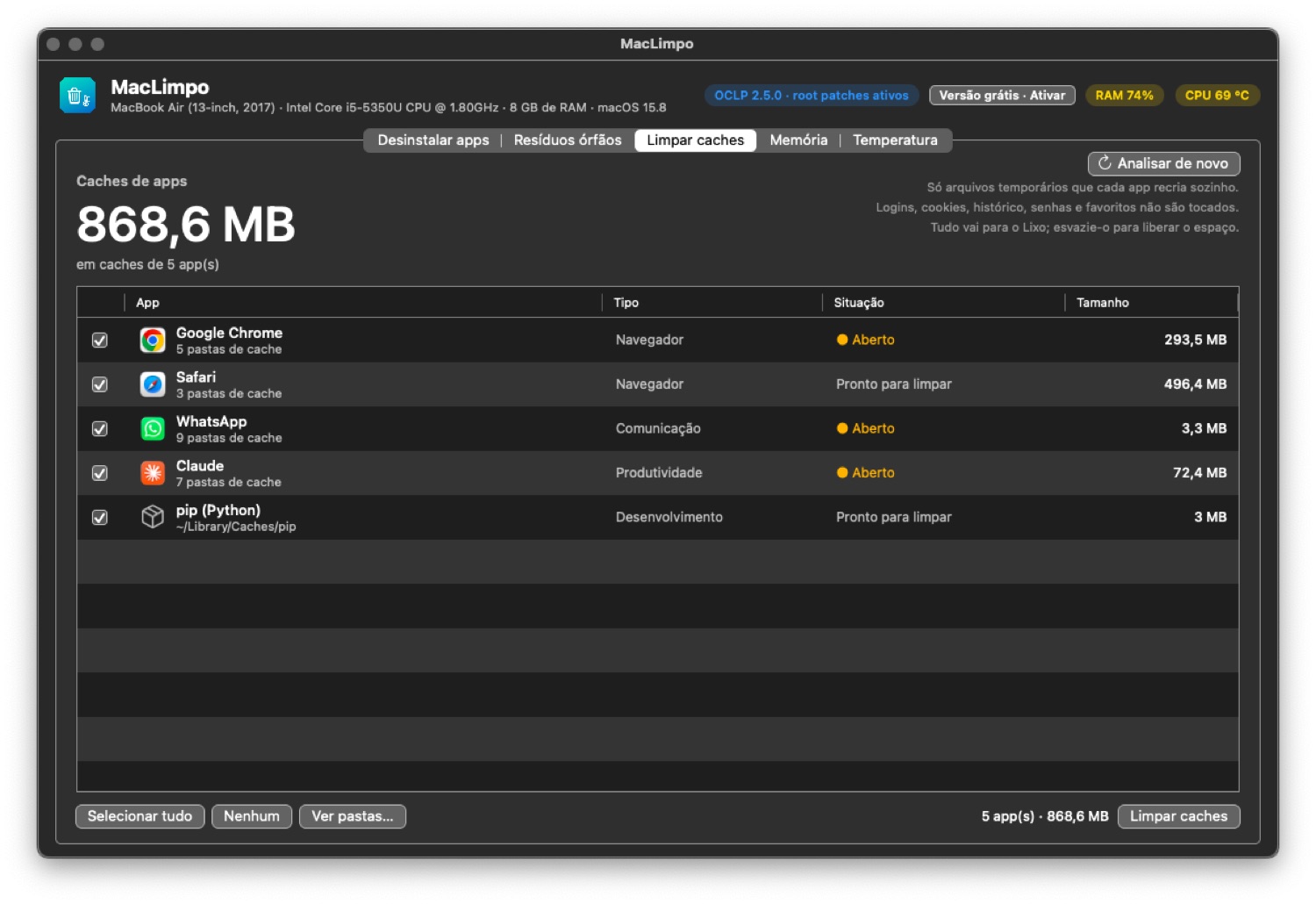
Task: Click the OCLP 2.5.0 root patches badge
Action: [x=812, y=96]
